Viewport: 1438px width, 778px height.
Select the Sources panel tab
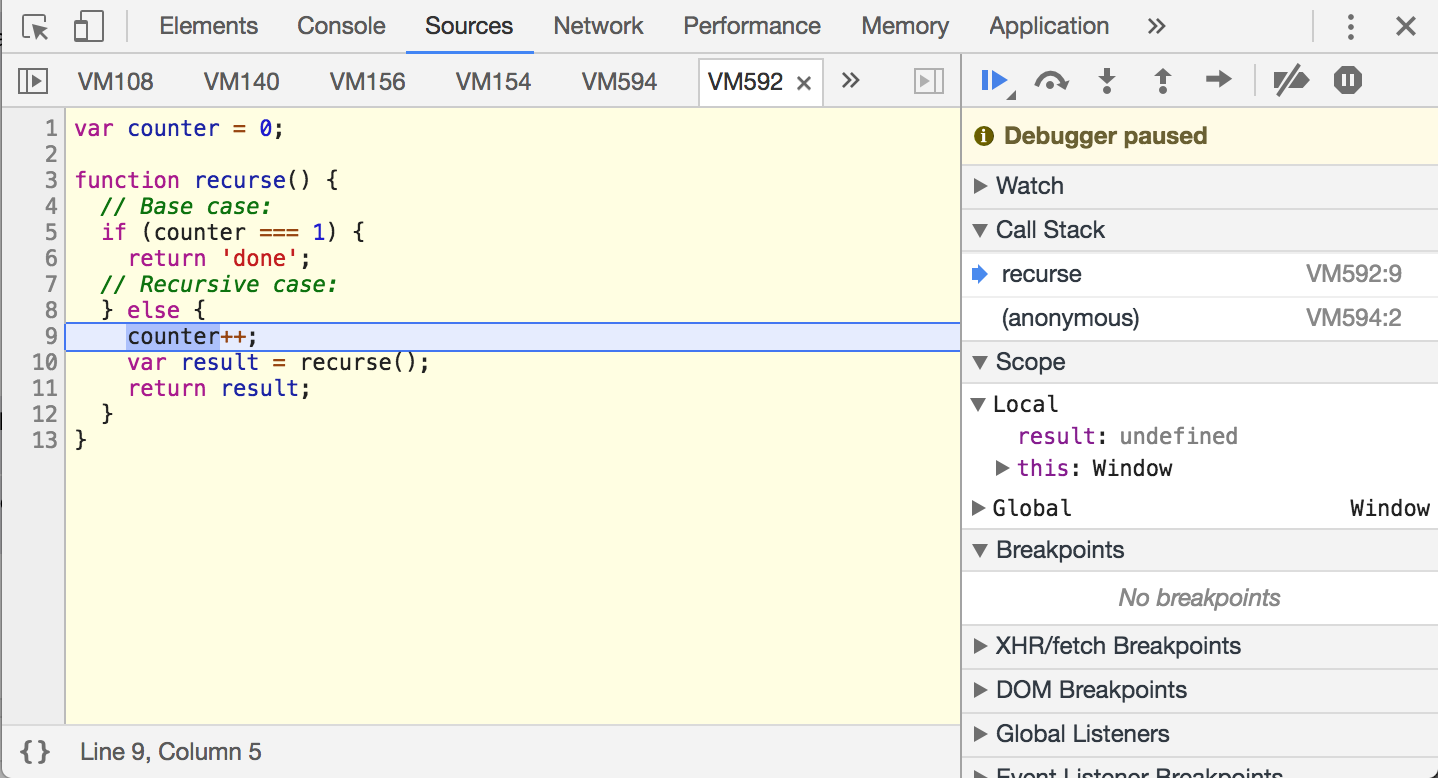pos(469,27)
